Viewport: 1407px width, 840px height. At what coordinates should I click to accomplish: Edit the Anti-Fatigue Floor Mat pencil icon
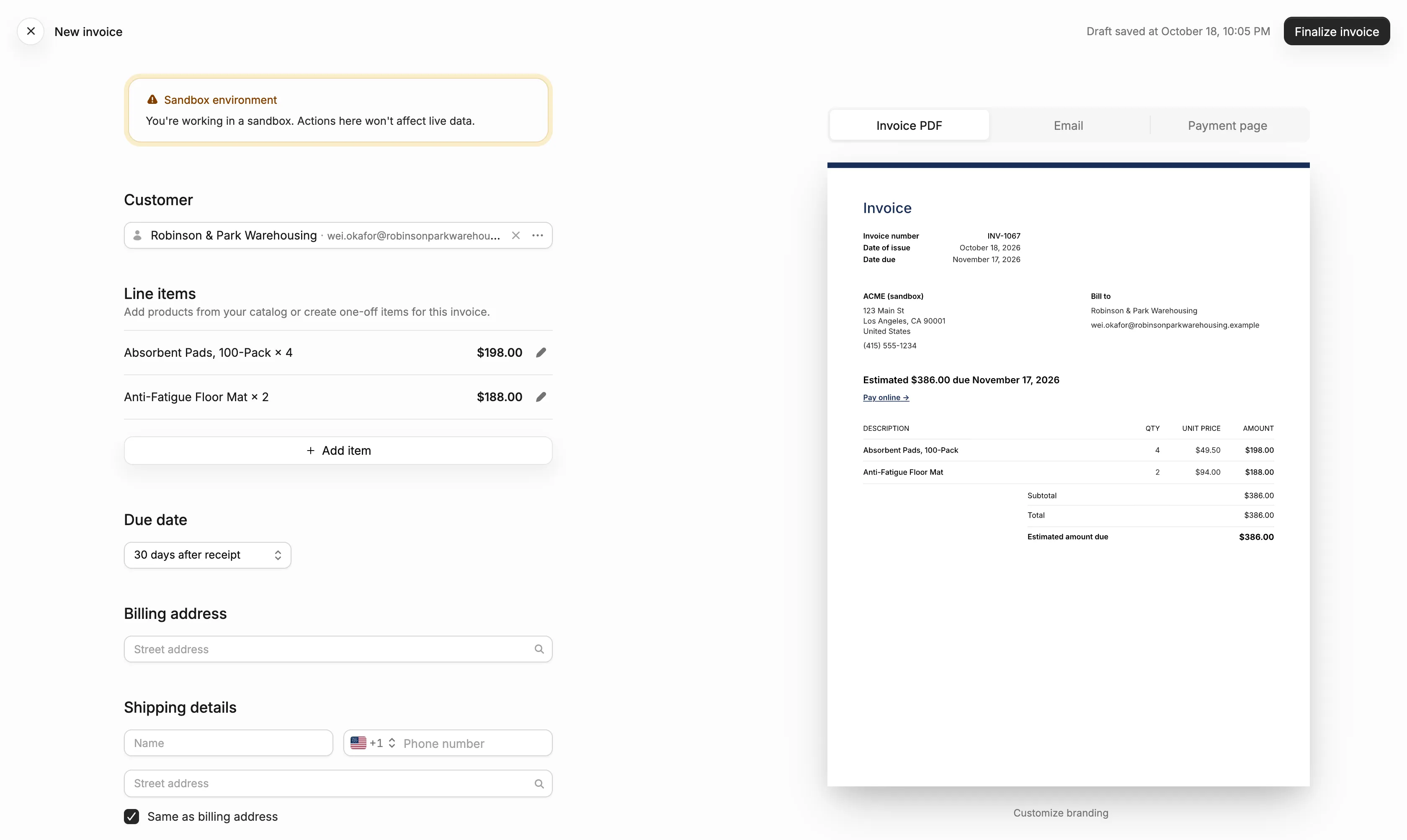tap(541, 397)
